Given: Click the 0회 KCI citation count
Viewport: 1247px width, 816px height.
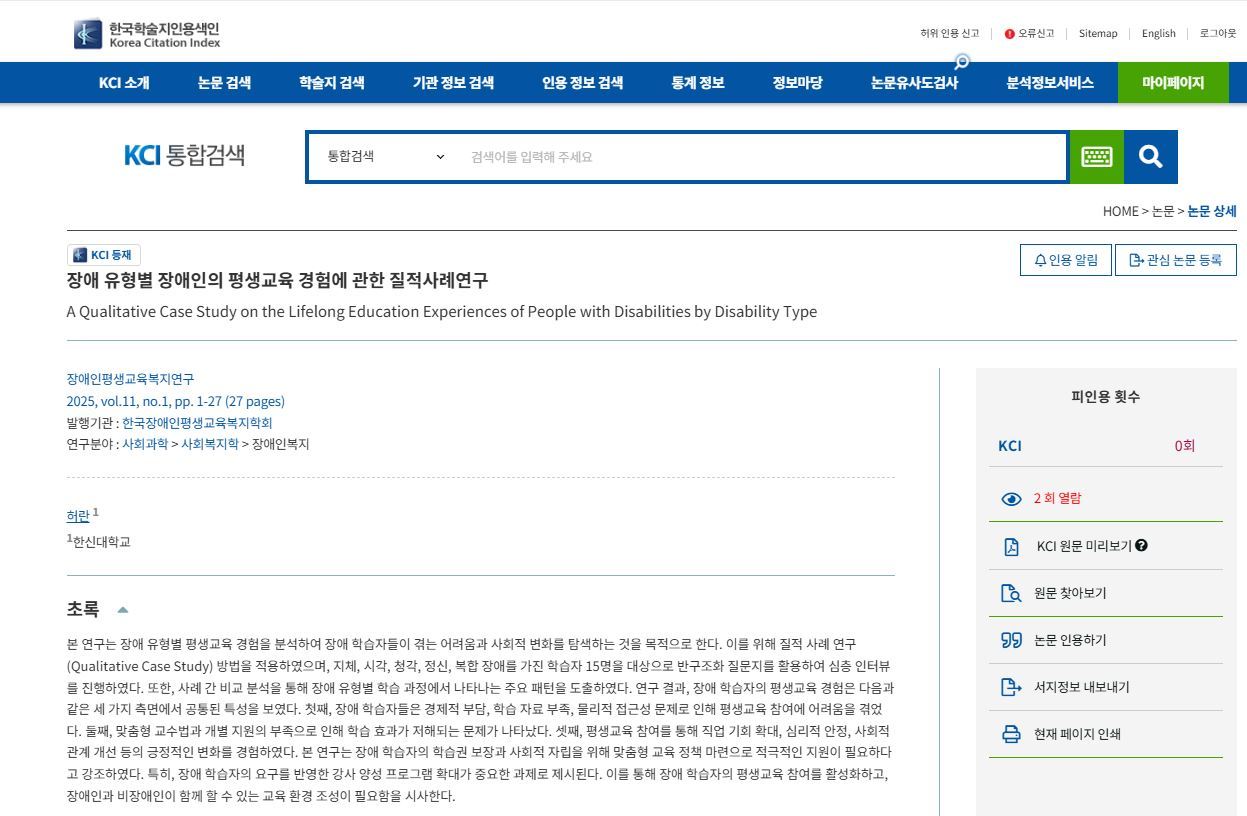Looking at the screenshot, I should tap(1184, 446).
